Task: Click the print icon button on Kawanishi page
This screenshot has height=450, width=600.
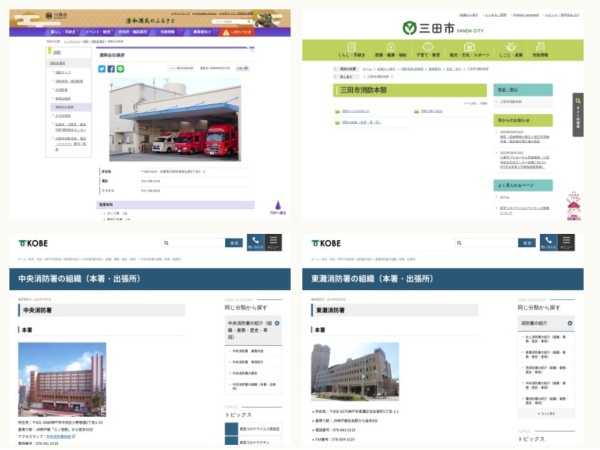Action: coord(243,68)
